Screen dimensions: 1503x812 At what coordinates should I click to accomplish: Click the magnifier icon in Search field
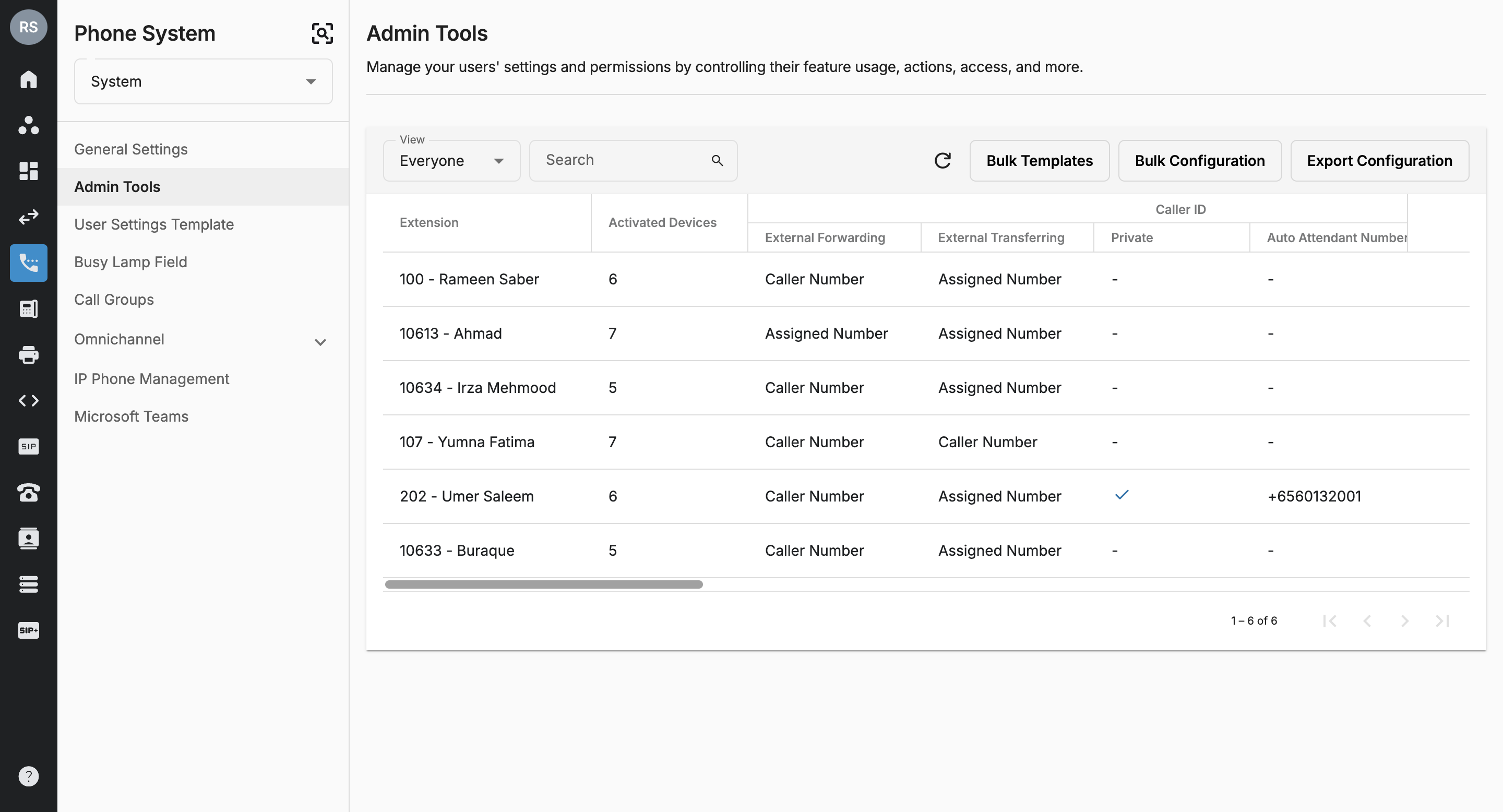tap(717, 160)
